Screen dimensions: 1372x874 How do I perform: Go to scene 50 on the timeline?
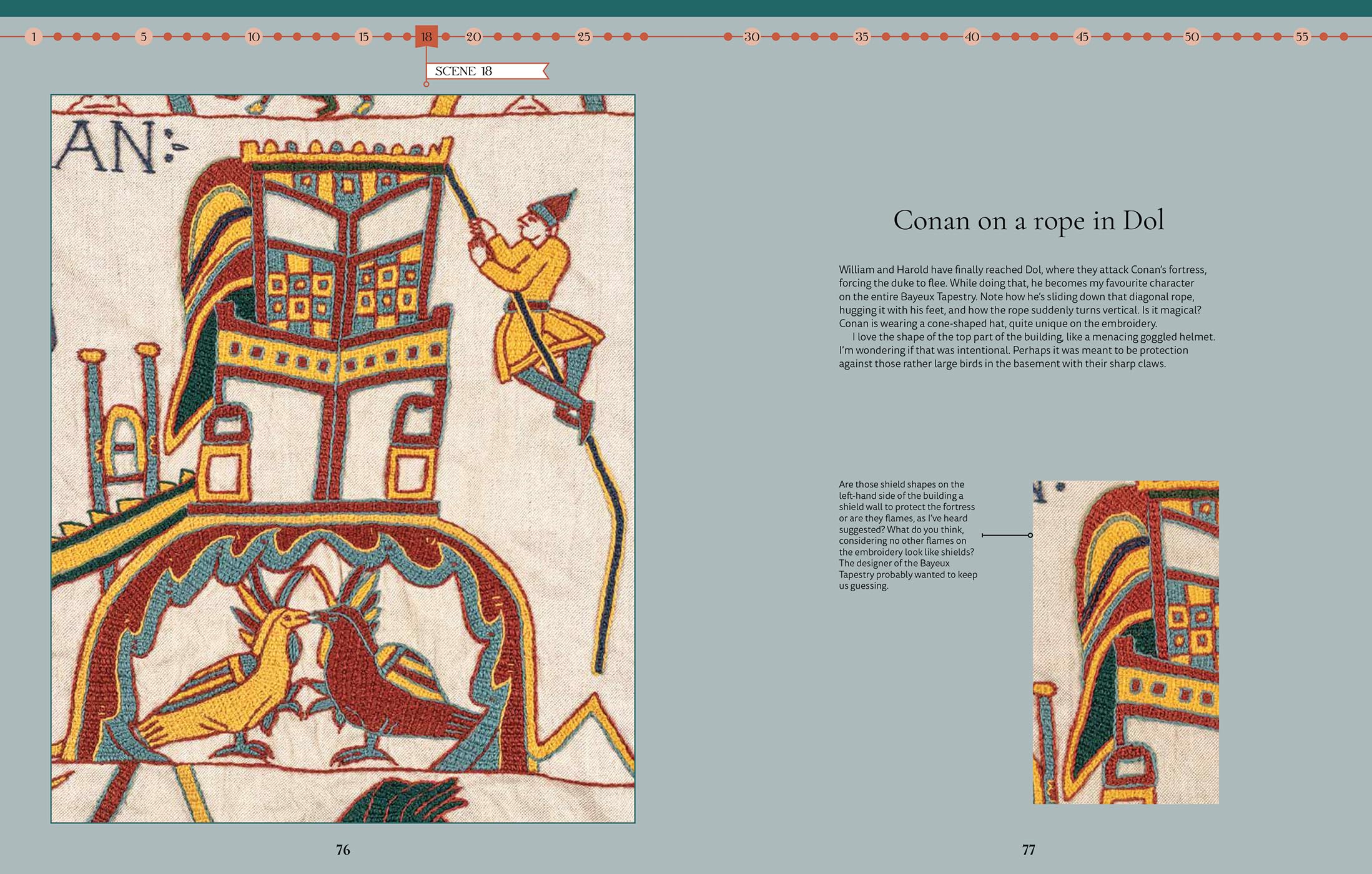[x=1192, y=37]
